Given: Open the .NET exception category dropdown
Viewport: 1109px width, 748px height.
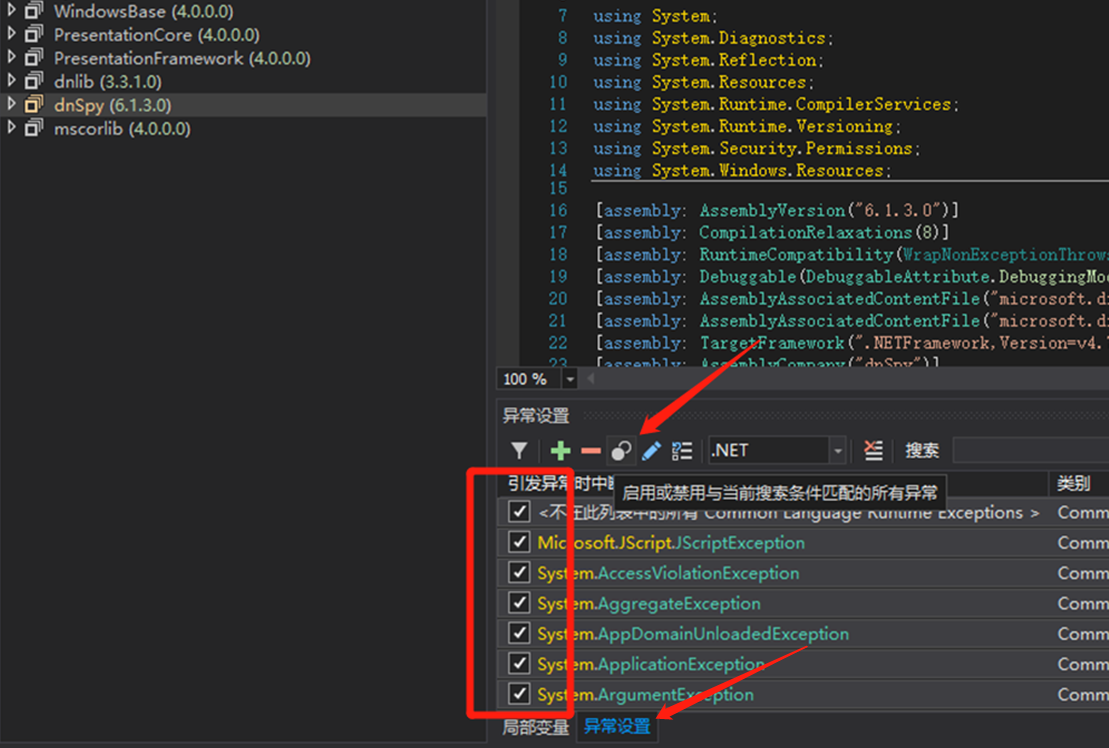Looking at the screenshot, I should point(837,450).
